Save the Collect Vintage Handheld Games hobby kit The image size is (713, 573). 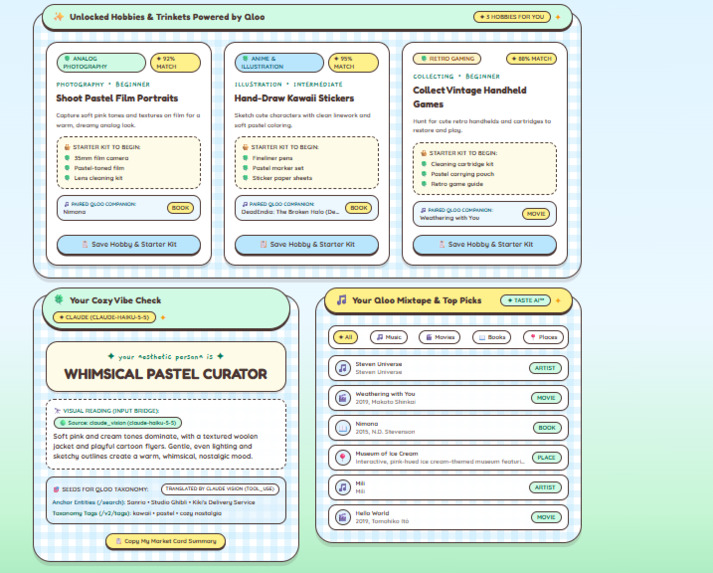click(x=485, y=245)
